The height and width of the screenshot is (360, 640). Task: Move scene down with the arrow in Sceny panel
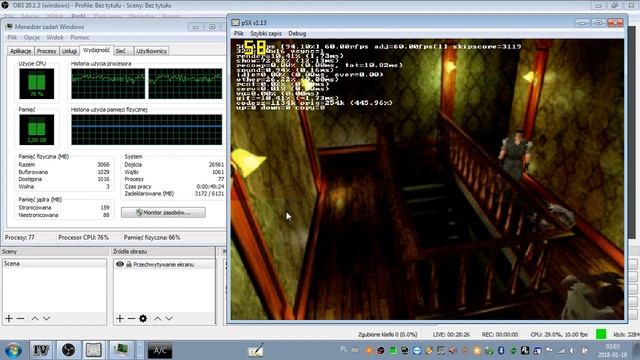pos(47,318)
